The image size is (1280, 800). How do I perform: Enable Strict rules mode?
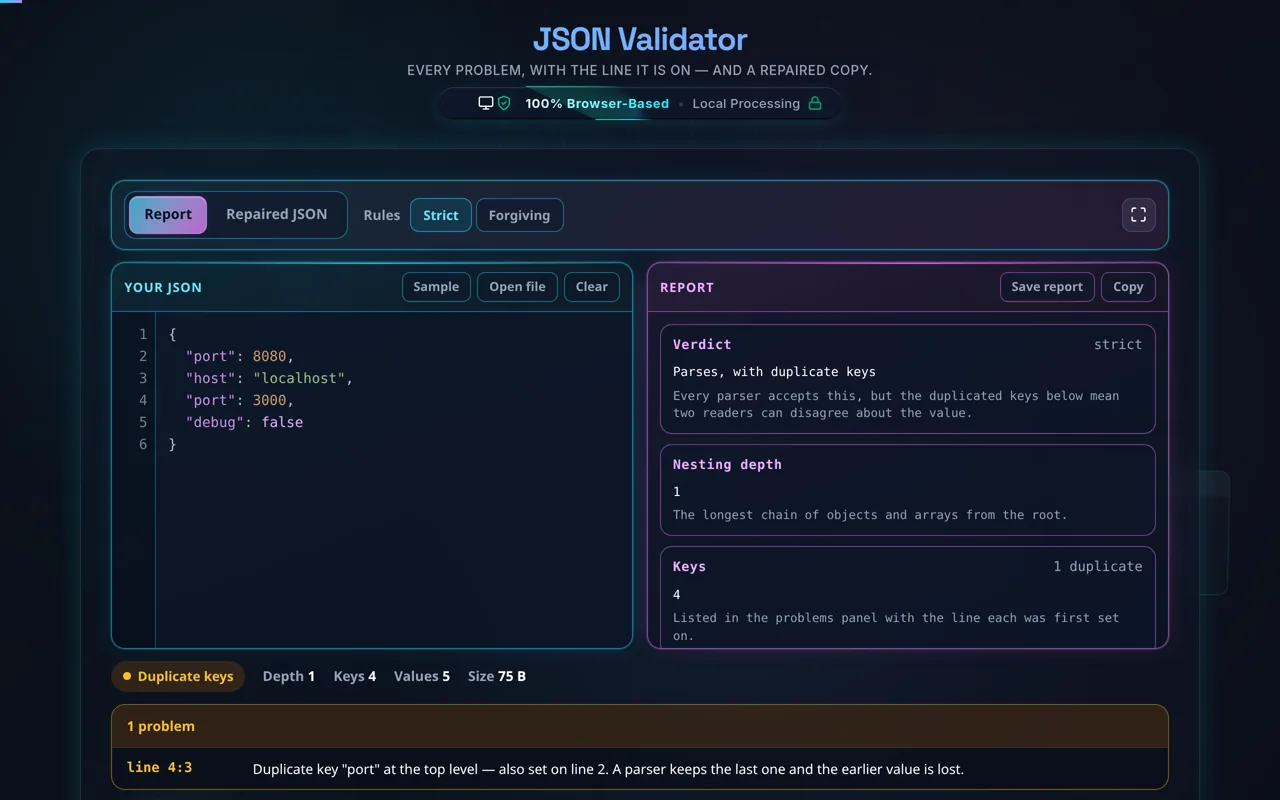coord(441,215)
